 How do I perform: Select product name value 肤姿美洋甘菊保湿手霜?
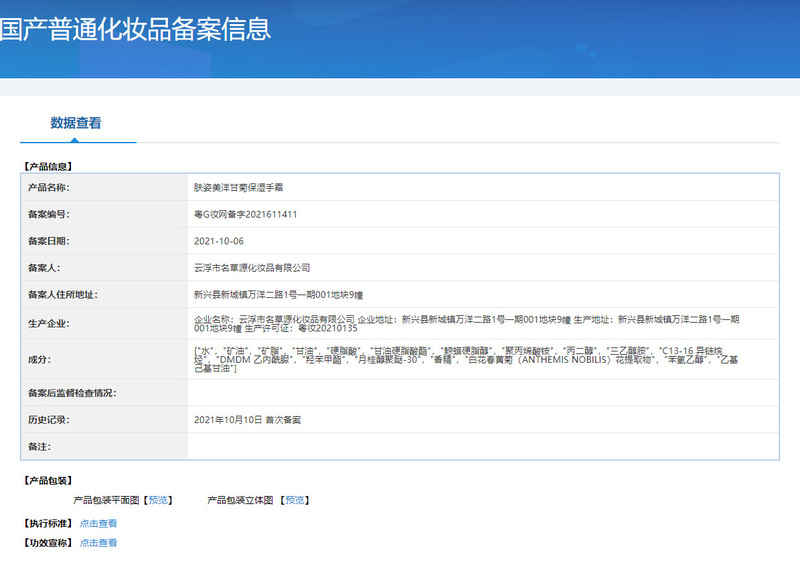tap(238, 188)
